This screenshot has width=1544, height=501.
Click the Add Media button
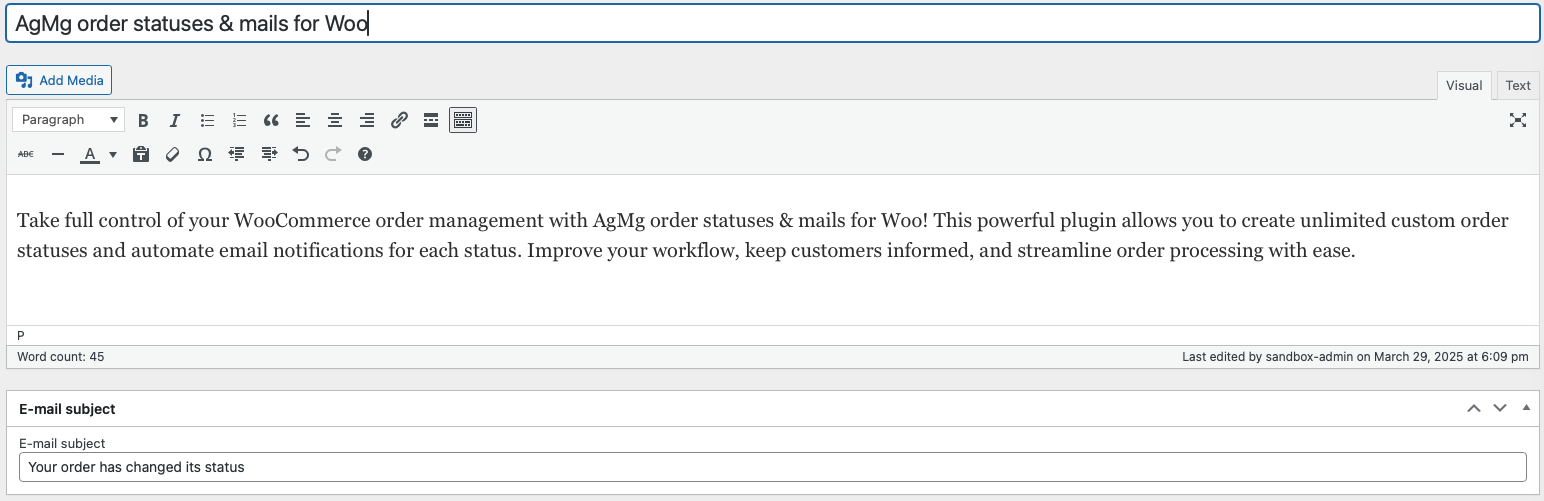tap(59, 80)
